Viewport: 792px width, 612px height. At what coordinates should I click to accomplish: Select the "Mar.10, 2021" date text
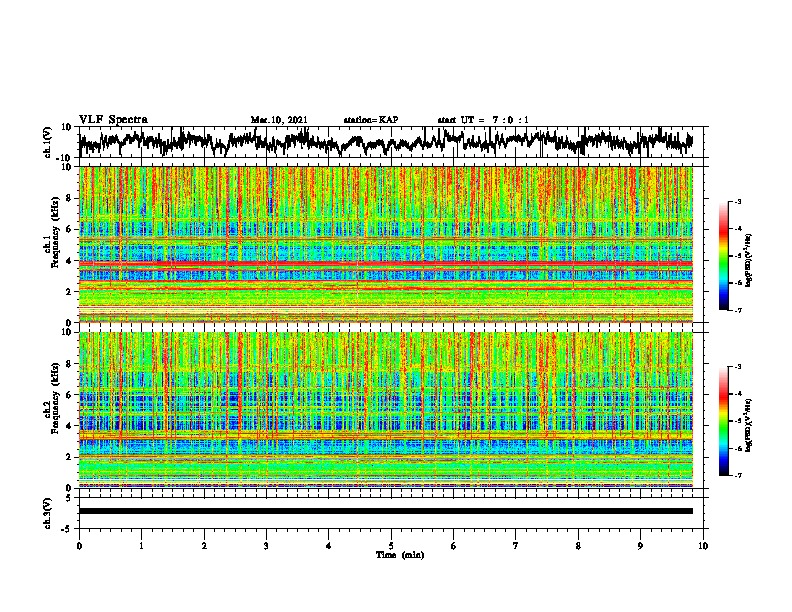[x=279, y=120]
